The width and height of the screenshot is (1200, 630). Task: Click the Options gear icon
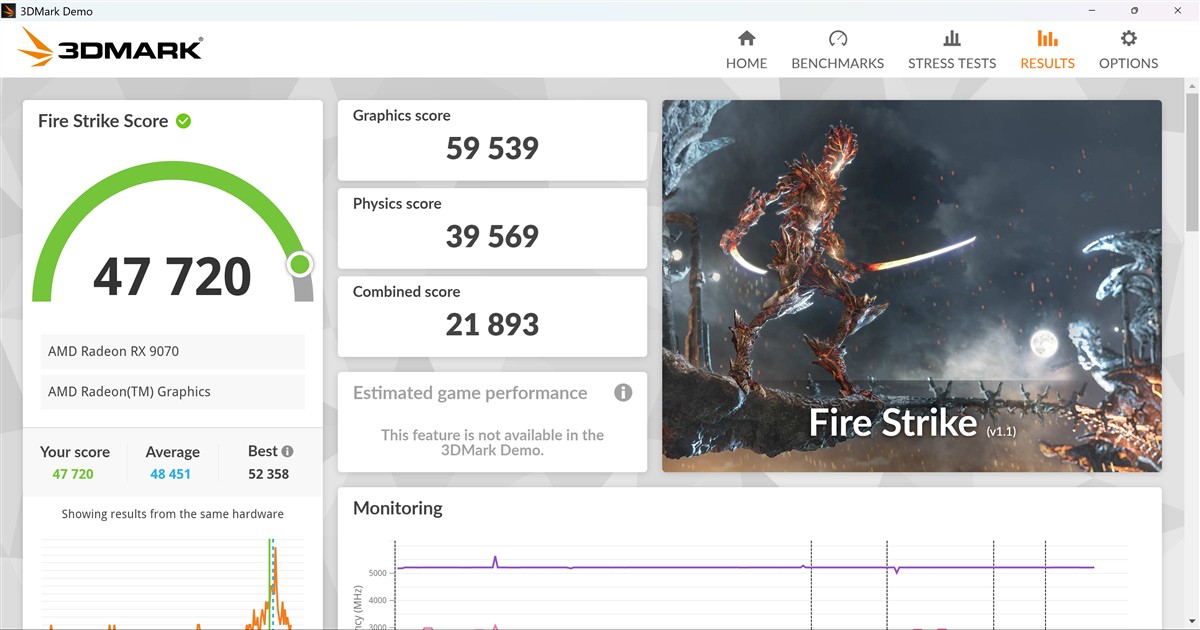1128,39
